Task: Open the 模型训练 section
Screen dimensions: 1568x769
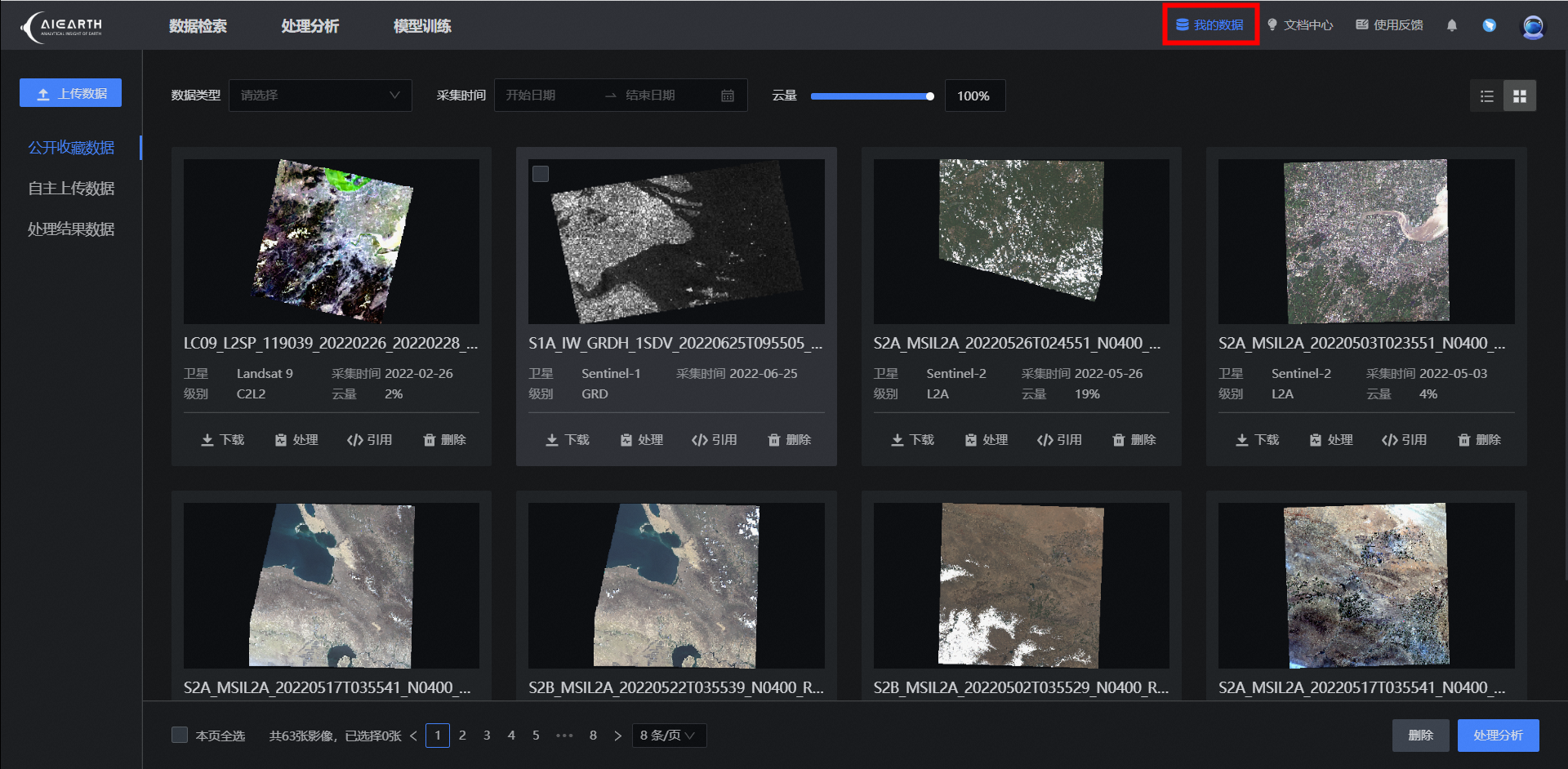Action: tap(422, 25)
